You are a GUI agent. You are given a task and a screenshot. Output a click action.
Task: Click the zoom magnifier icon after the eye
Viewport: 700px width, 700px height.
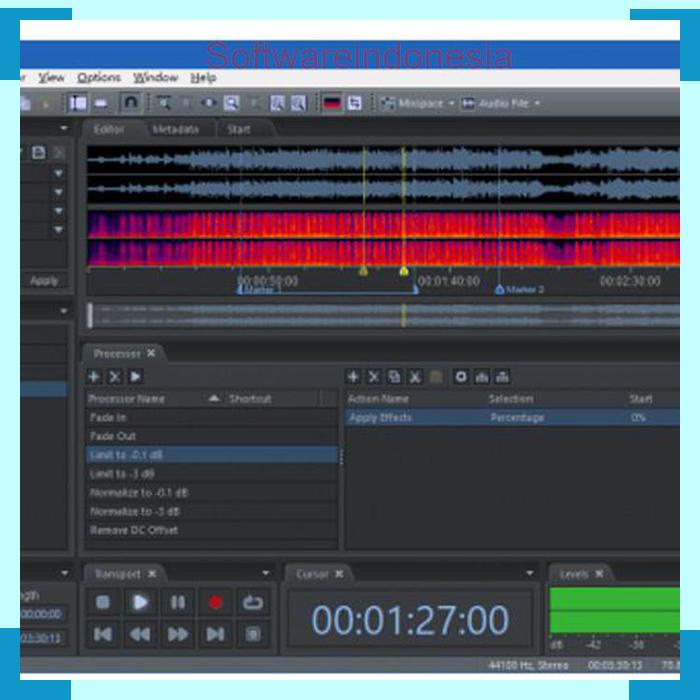click(231, 103)
